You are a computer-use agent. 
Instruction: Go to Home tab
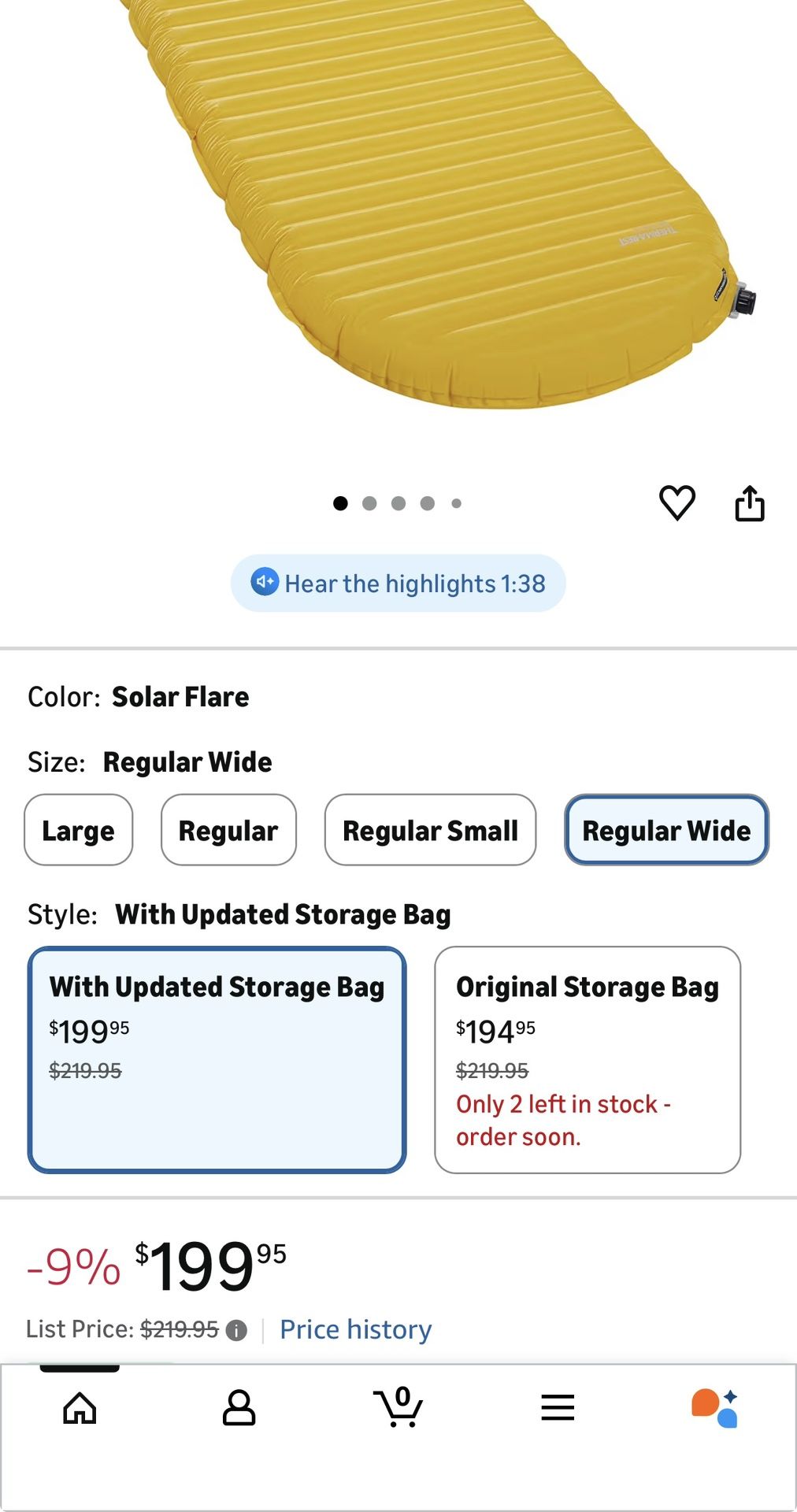[x=80, y=1408]
